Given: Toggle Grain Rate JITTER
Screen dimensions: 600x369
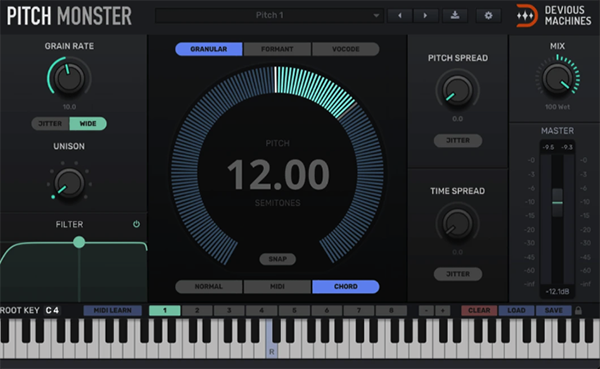Looking at the screenshot, I should (x=50, y=124).
